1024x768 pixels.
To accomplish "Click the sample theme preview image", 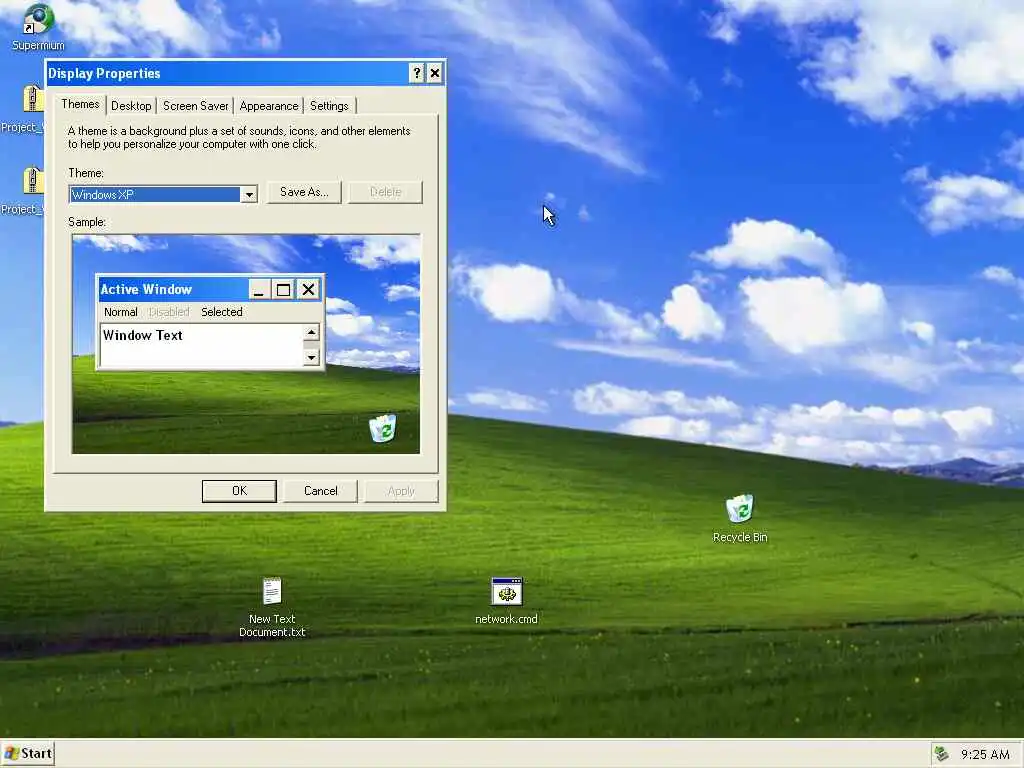I will click(246, 344).
